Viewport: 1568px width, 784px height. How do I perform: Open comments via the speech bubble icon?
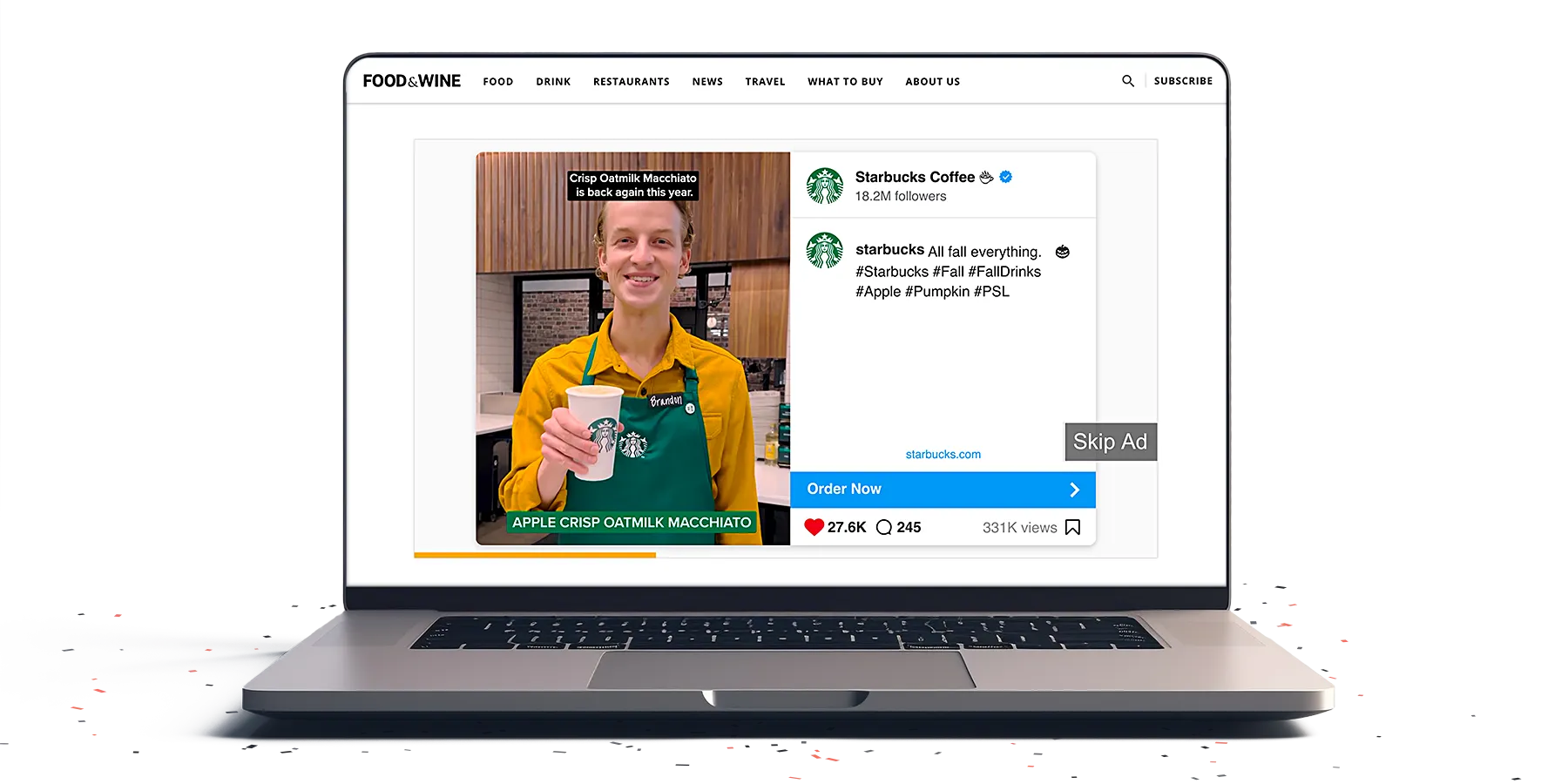click(886, 527)
